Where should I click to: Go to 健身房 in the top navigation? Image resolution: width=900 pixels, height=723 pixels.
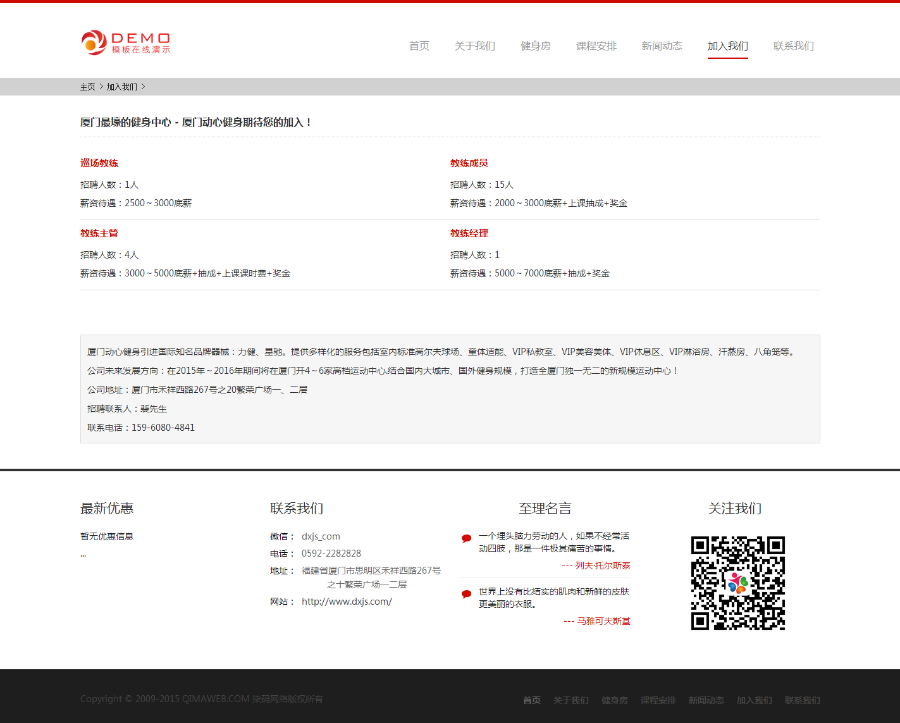coord(536,46)
